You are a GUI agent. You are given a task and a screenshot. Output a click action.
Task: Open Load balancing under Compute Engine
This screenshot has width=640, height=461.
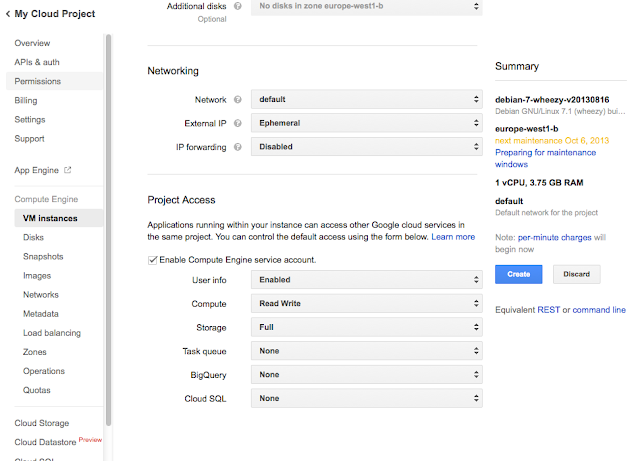[52, 333]
